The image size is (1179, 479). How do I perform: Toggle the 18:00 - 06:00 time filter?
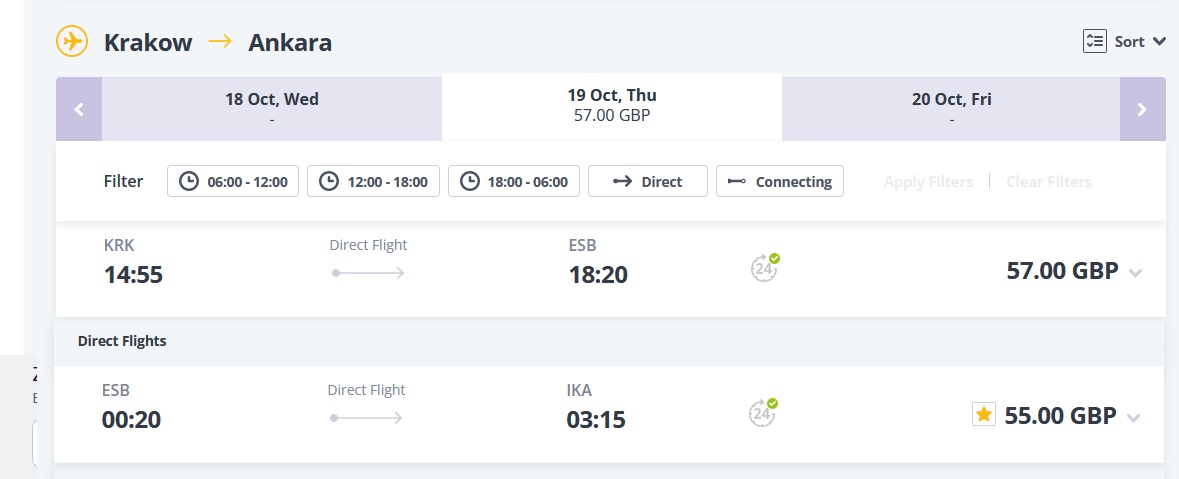[514, 181]
